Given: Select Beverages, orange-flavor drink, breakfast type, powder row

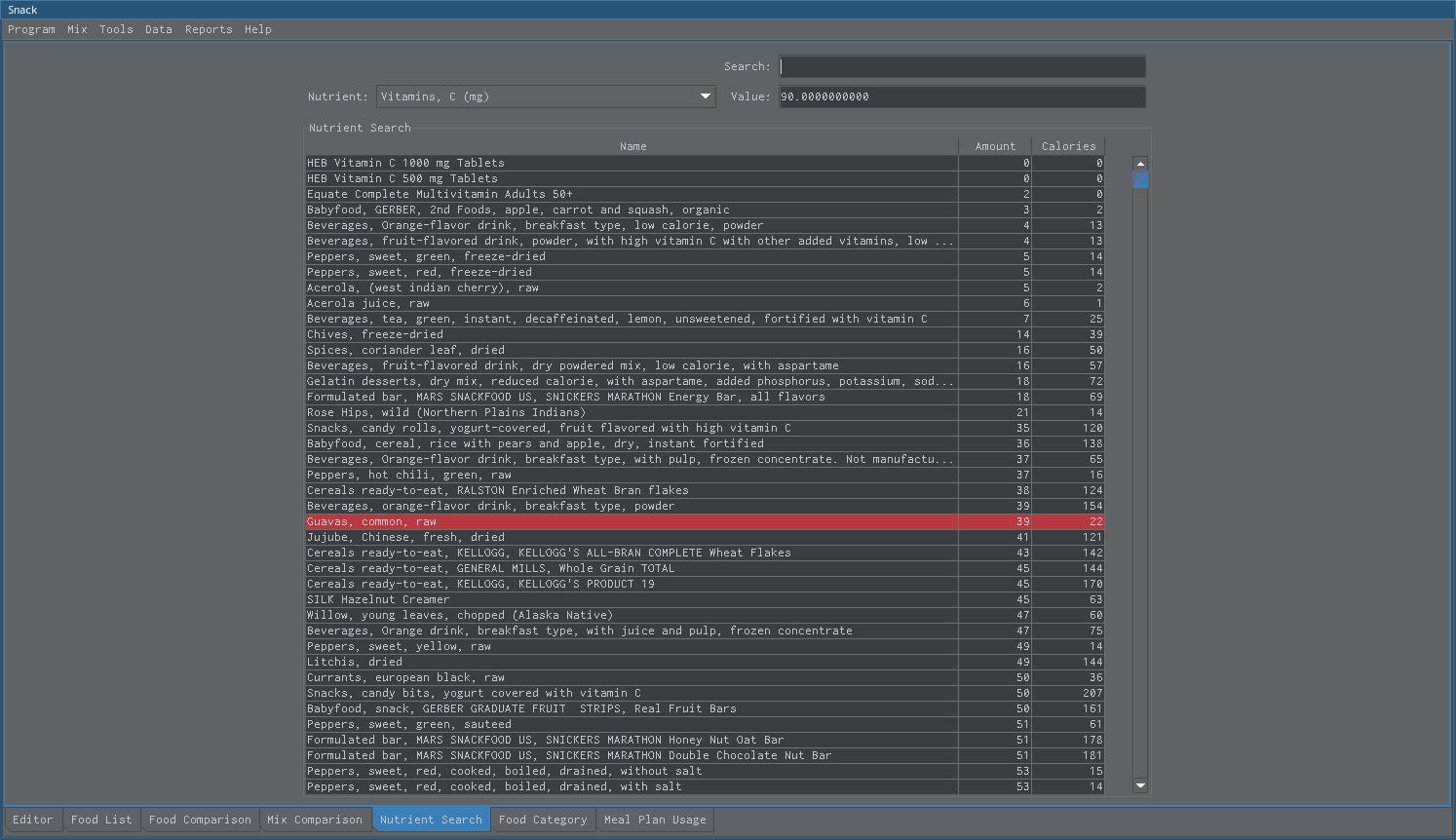Looking at the screenshot, I should click(x=705, y=506).
